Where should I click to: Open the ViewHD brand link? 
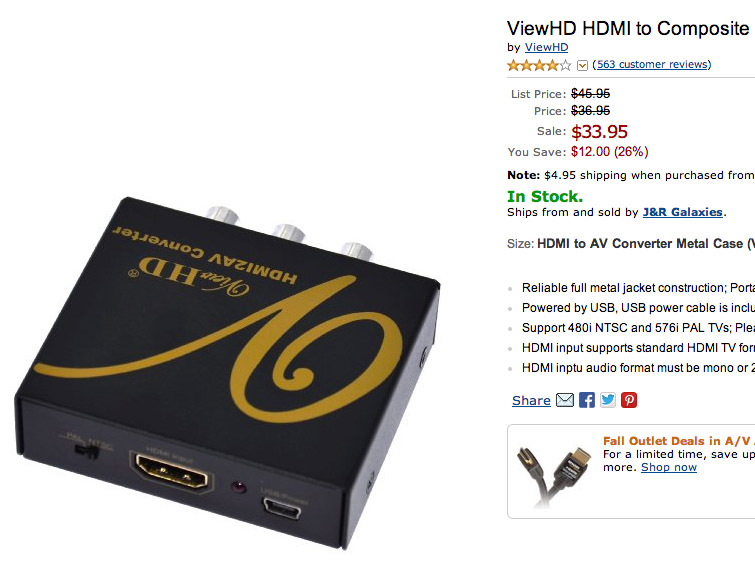[547, 47]
